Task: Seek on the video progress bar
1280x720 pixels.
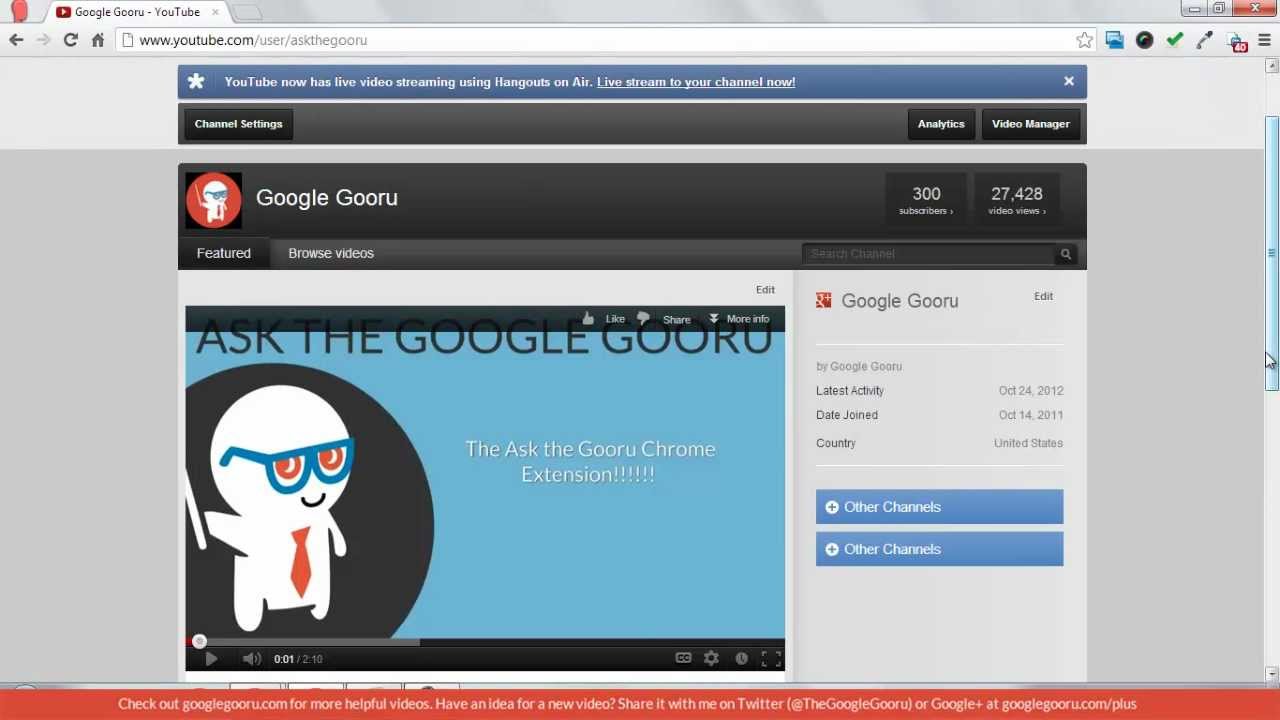Action: click(485, 641)
